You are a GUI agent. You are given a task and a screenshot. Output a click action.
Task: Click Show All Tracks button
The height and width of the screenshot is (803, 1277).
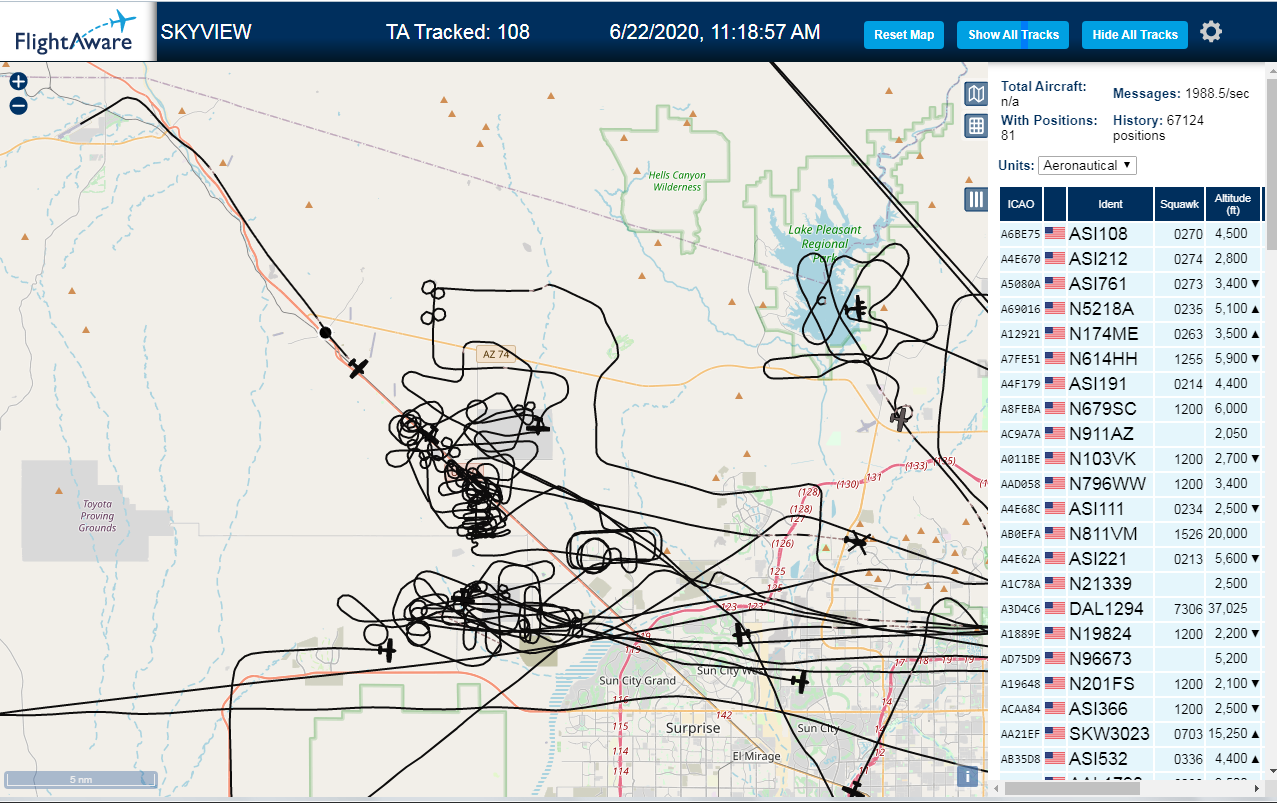[x=1013, y=35]
